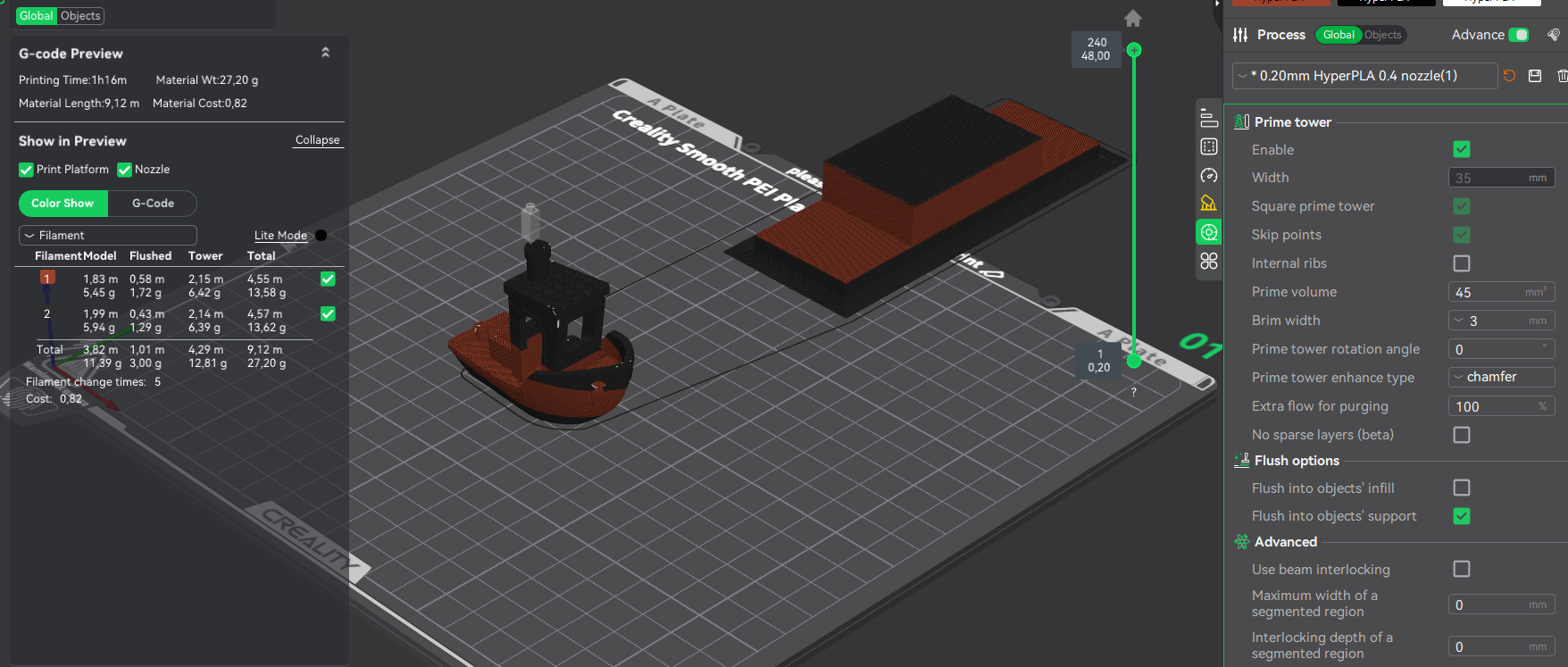Uncheck the Print Platform checkbox
1568x667 pixels.
(x=26, y=170)
